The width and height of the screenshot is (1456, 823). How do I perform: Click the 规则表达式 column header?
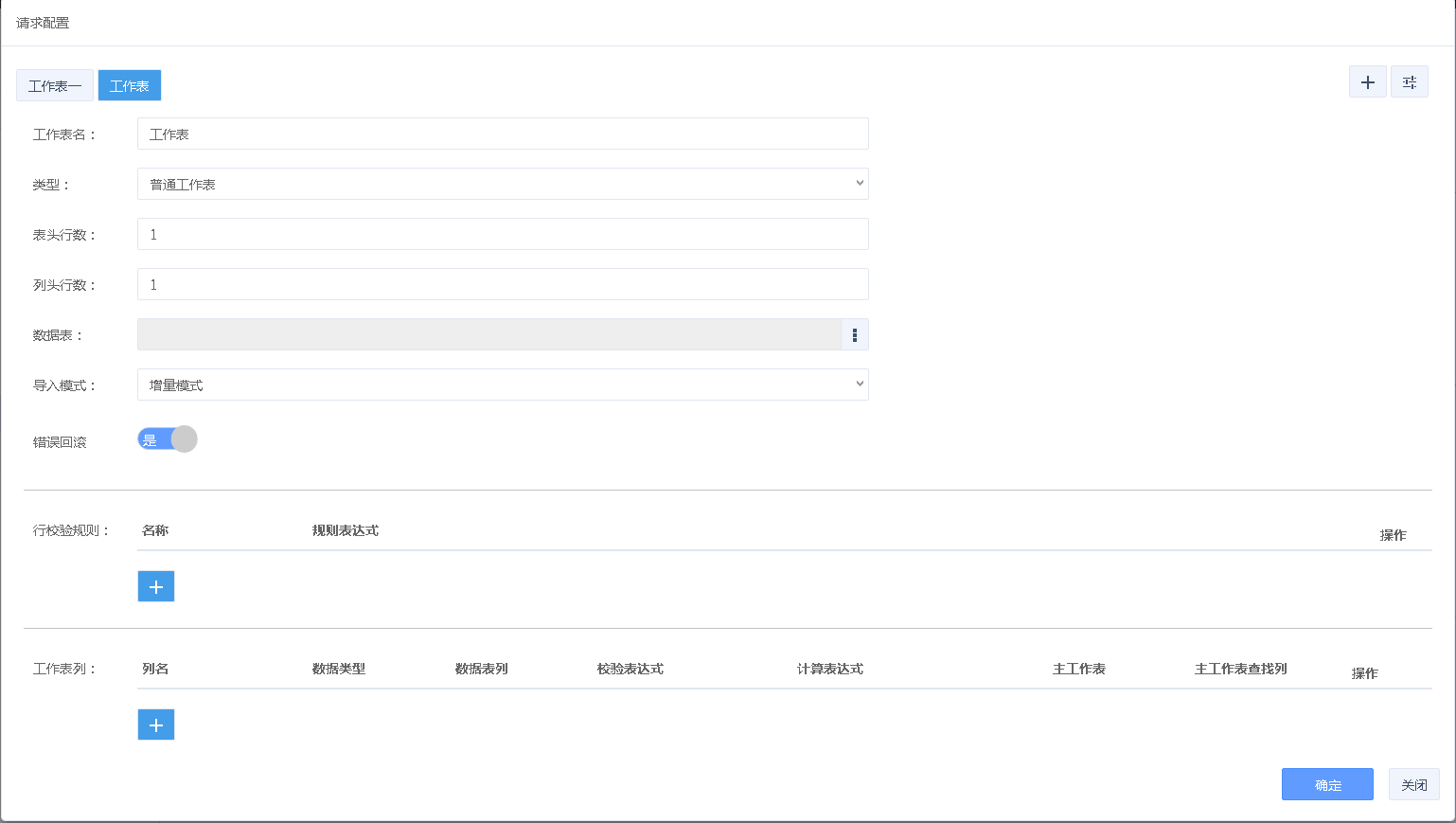(x=346, y=530)
